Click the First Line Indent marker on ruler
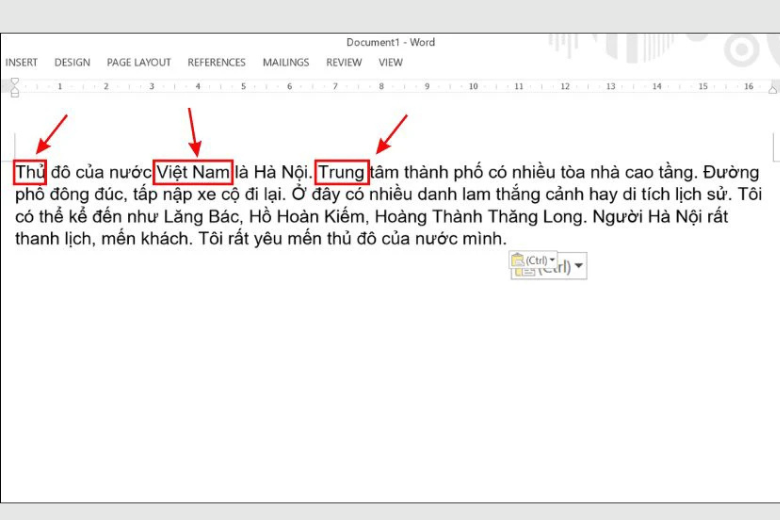780x520 pixels. click(x=14, y=81)
